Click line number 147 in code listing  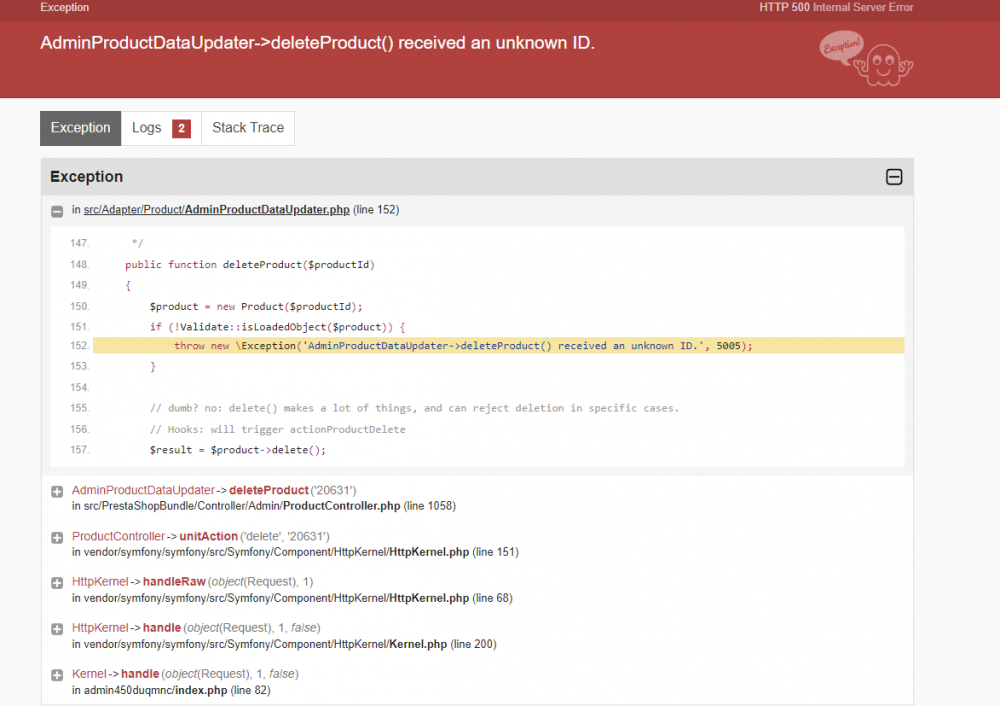coord(80,243)
